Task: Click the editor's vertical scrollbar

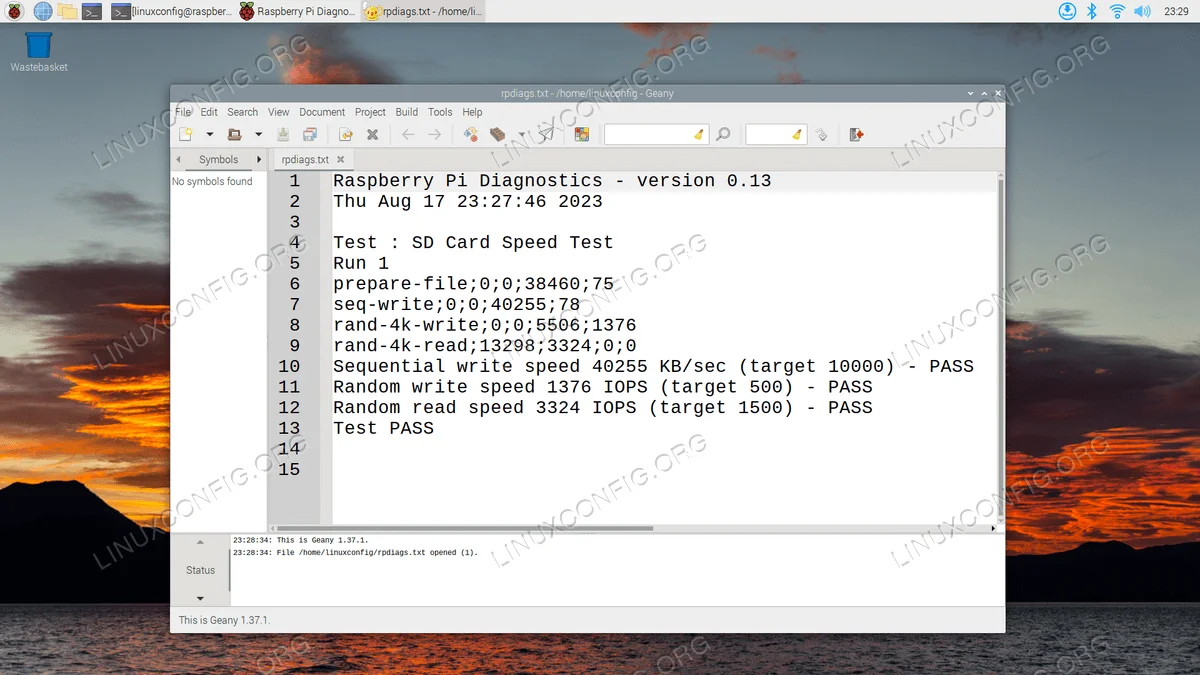Action: (x=1000, y=350)
